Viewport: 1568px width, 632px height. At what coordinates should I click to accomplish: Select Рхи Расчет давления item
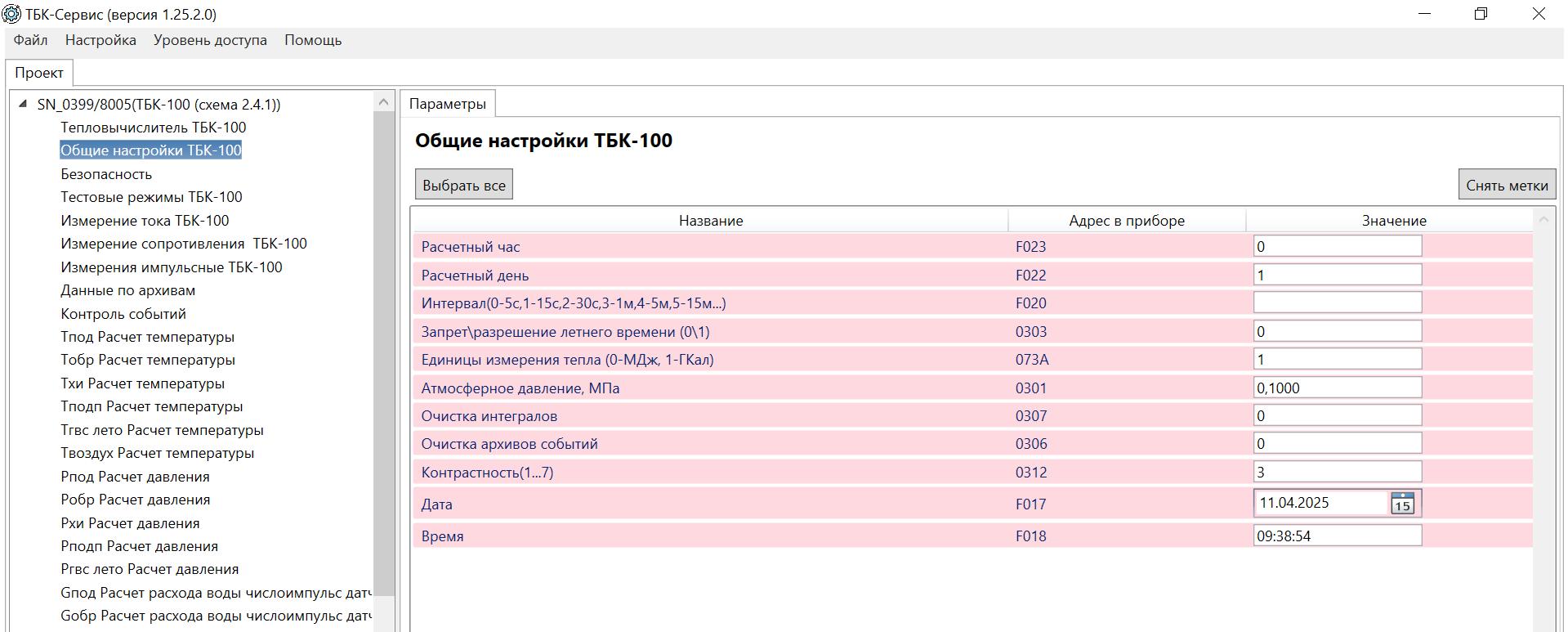130,523
